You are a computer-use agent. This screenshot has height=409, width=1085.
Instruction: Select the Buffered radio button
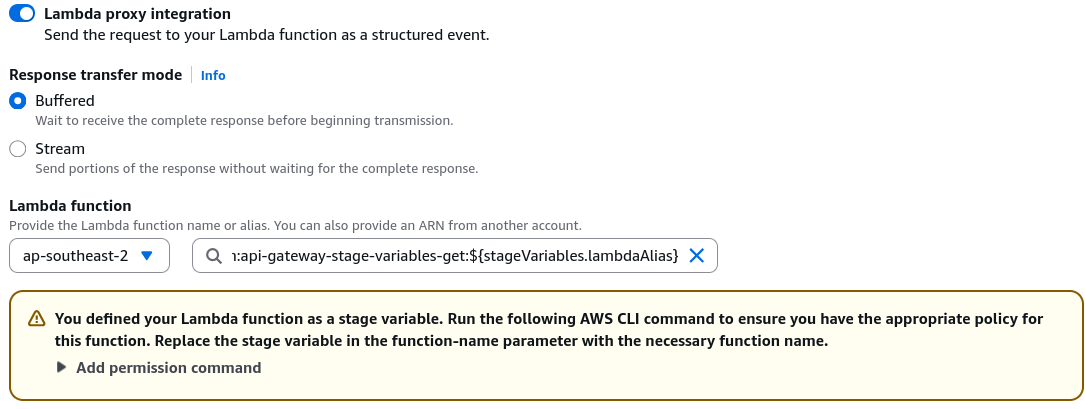18,101
